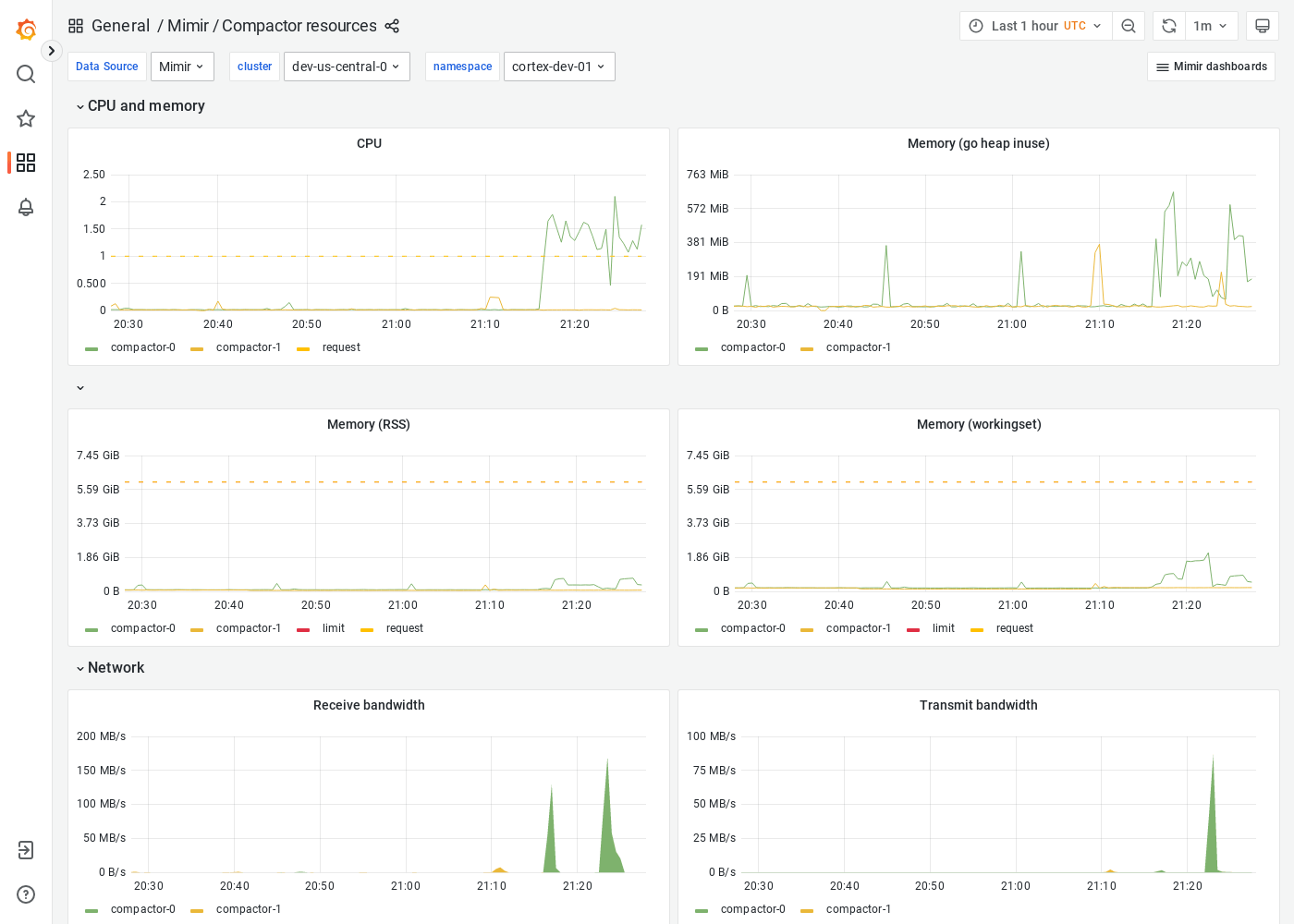Click the Data Source link
Viewport: 1294px width, 924px height.
click(106, 67)
